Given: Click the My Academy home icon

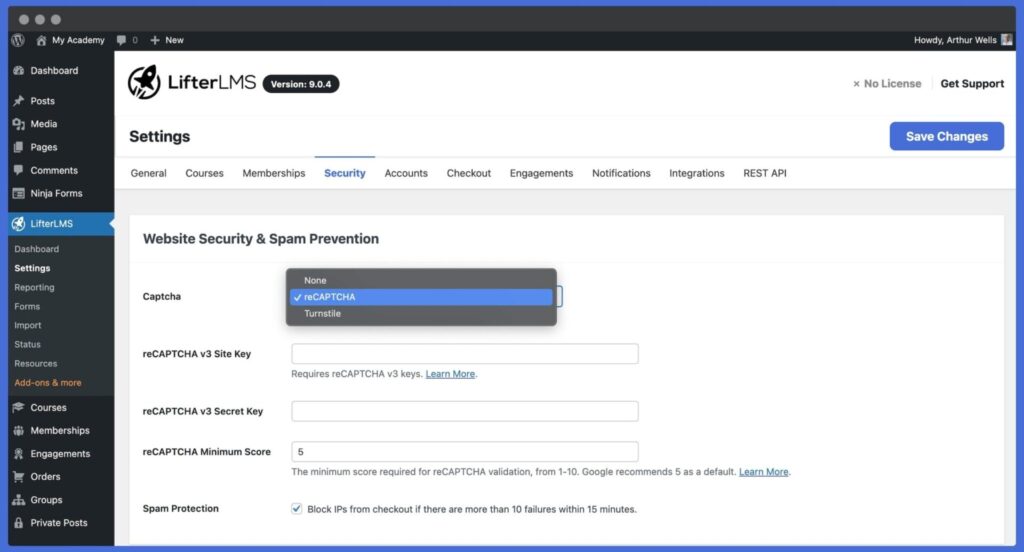Looking at the screenshot, I should coord(41,40).
